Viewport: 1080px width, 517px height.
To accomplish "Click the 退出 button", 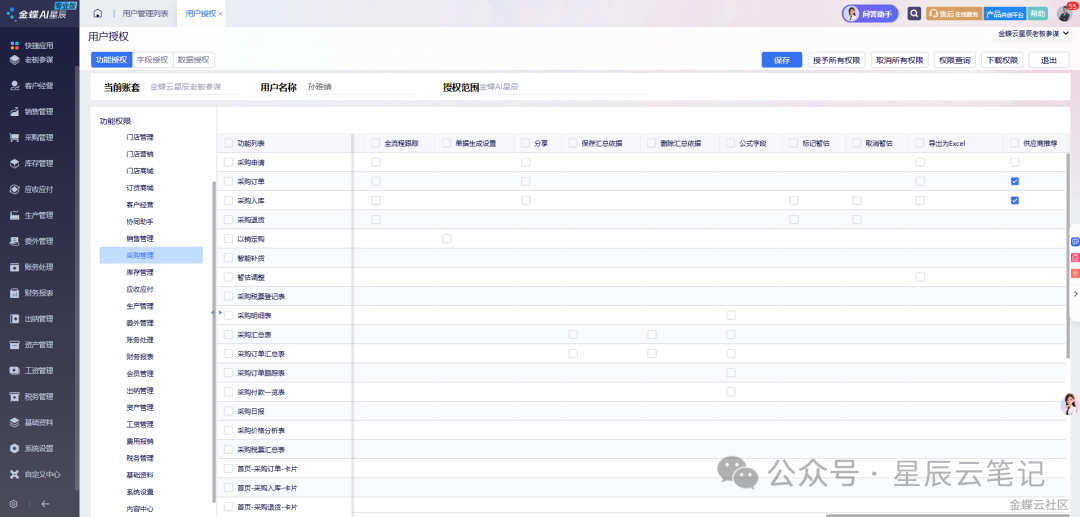I will [x=1049, y=60].
